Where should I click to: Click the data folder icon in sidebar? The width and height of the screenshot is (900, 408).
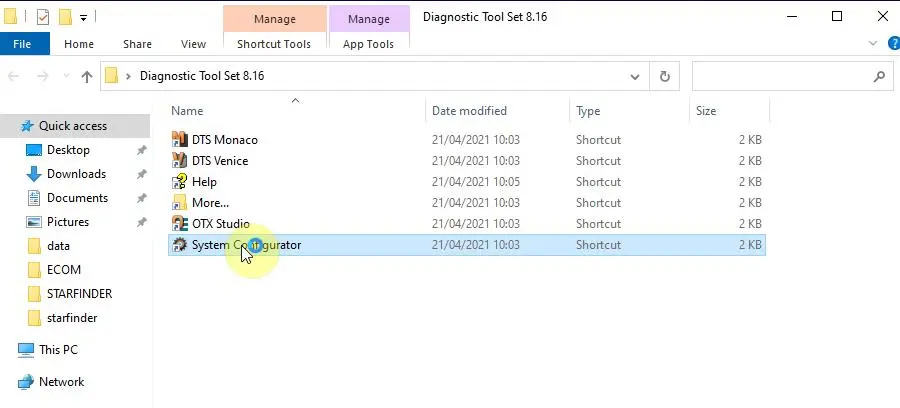(x=34, y=246)
